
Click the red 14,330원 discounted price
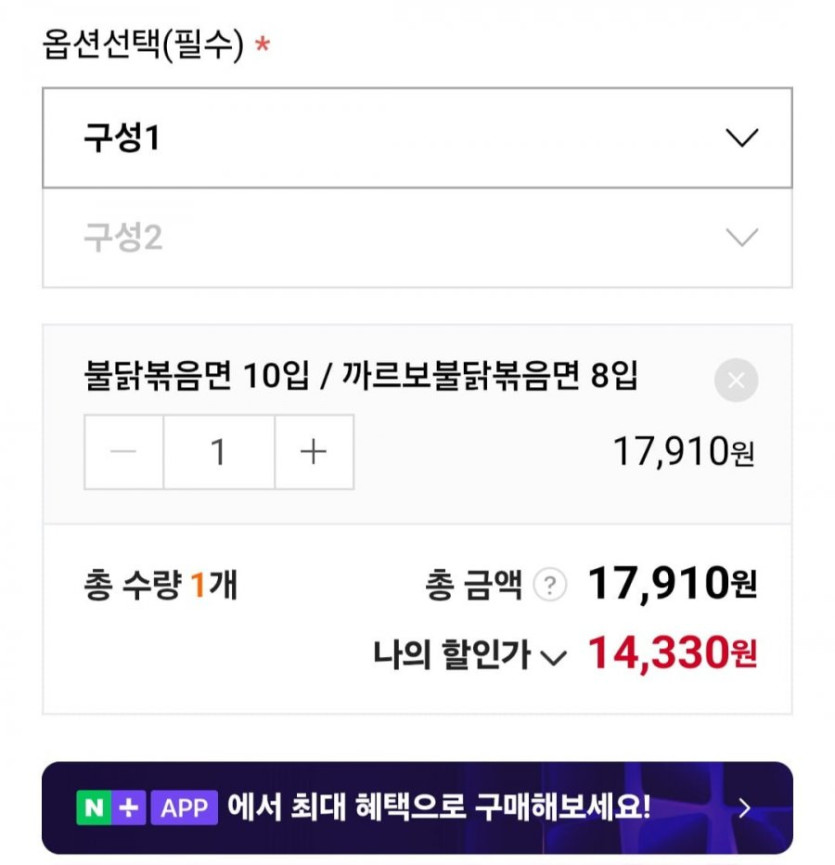click(x=671, y=653)
